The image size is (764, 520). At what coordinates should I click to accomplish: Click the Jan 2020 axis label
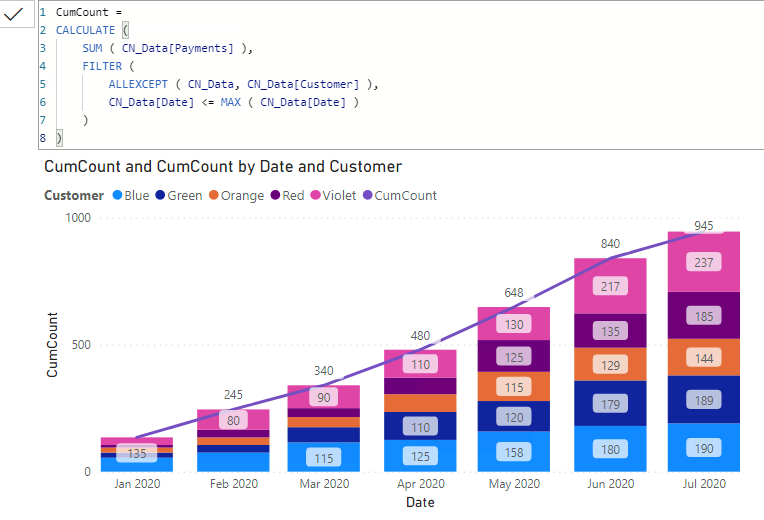click(137, 483)
